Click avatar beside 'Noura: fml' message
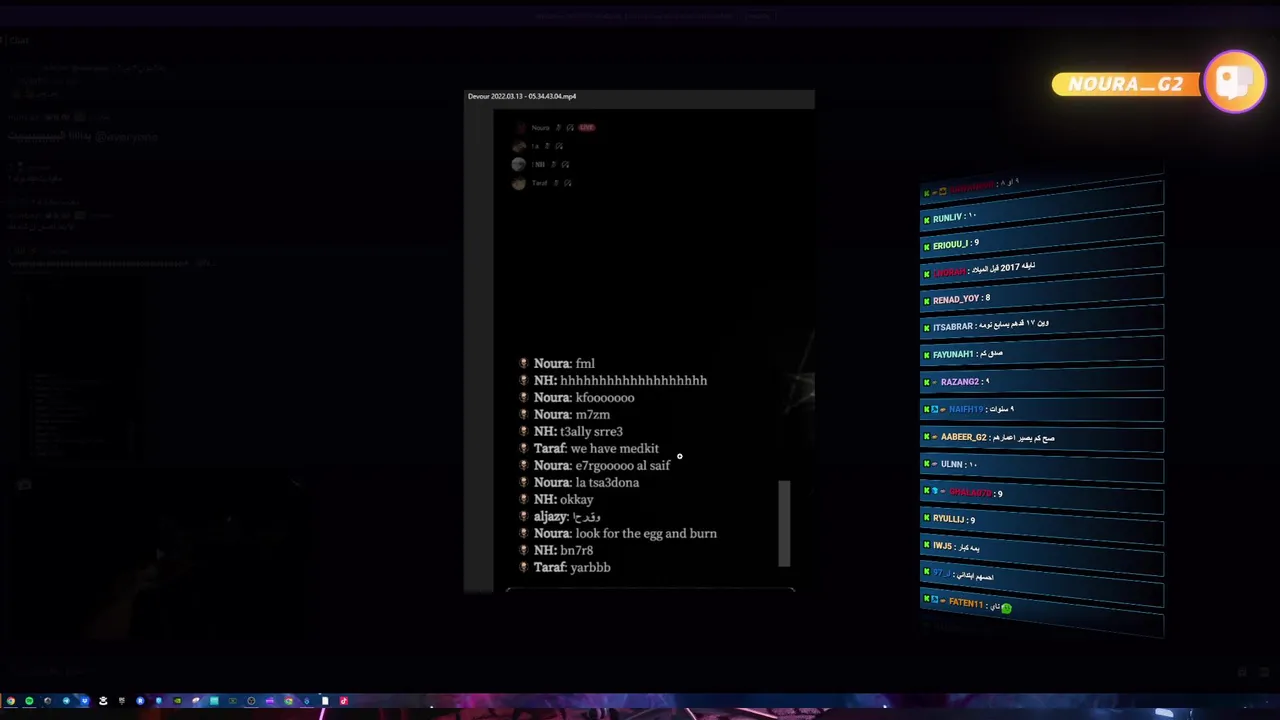This screenshot has height=720, width=1280. [523, 364]
